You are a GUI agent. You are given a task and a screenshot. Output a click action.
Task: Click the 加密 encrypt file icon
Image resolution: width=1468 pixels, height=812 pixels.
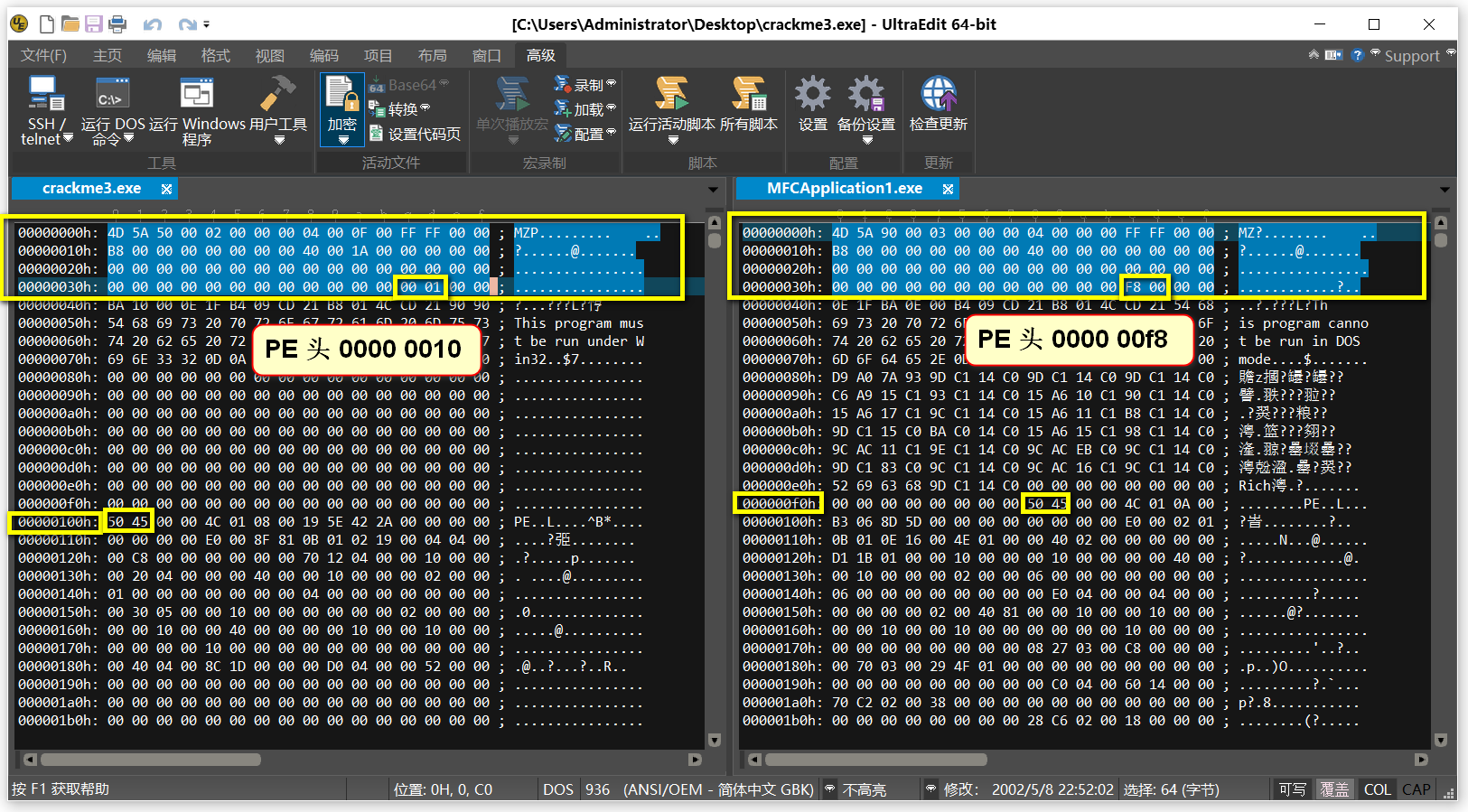[342, 95]
